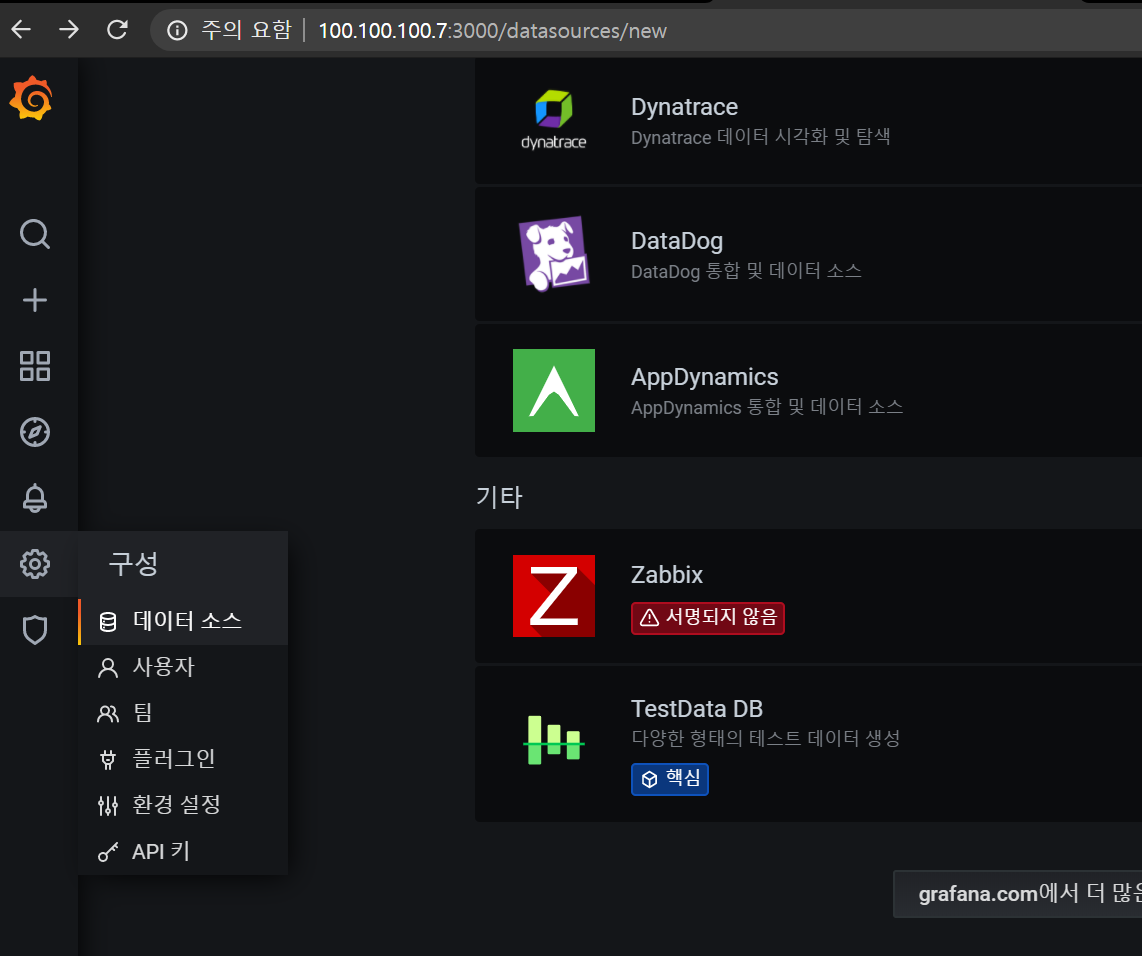1142x956 pixels.
Task: Choose the TestData DB title
Action: pyautogui.click(x=696, y=709)
